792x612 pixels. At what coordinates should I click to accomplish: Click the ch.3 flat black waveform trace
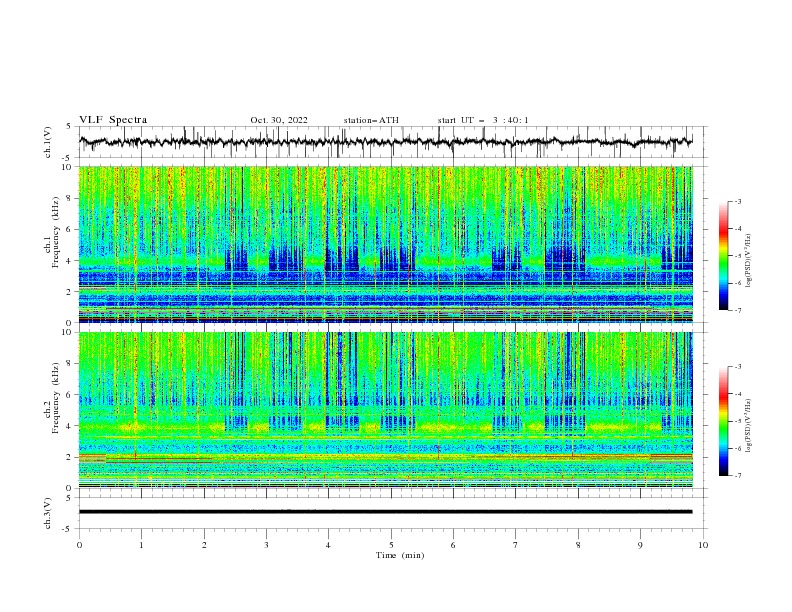pos(385,512)
